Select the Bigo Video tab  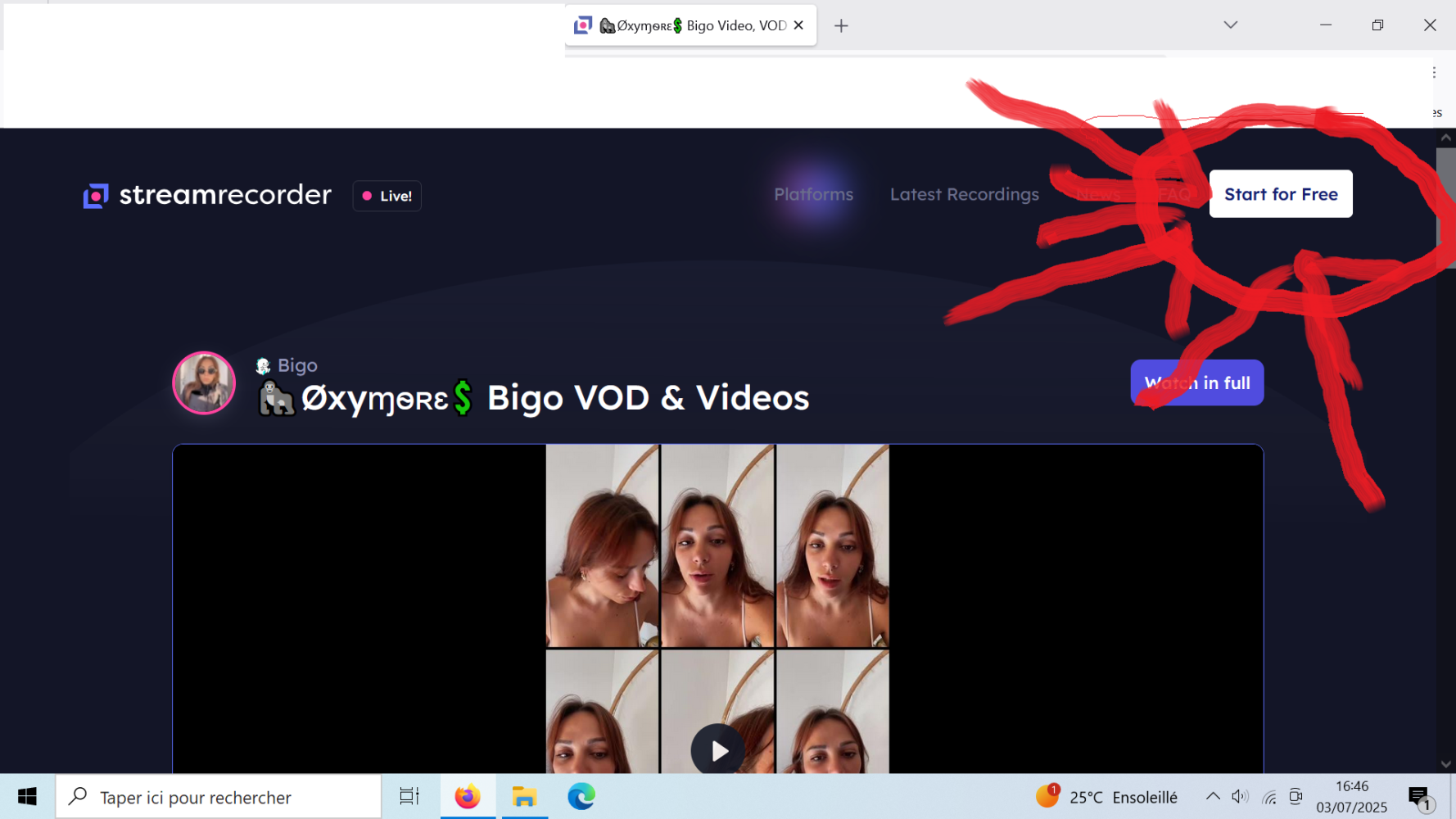tap(690, 25)
